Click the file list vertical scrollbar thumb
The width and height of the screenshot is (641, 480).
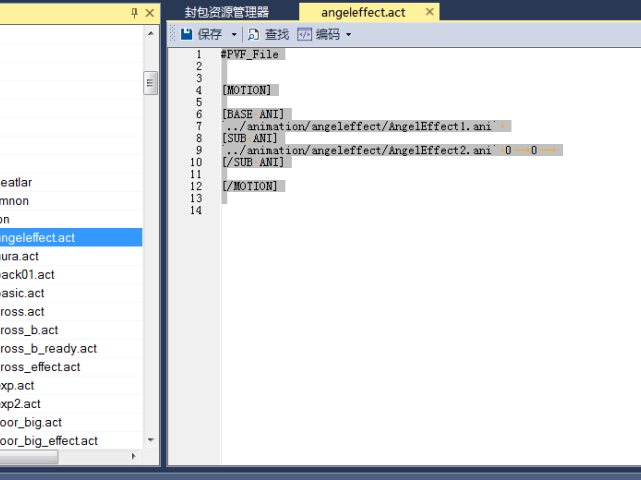click(150, 82)
